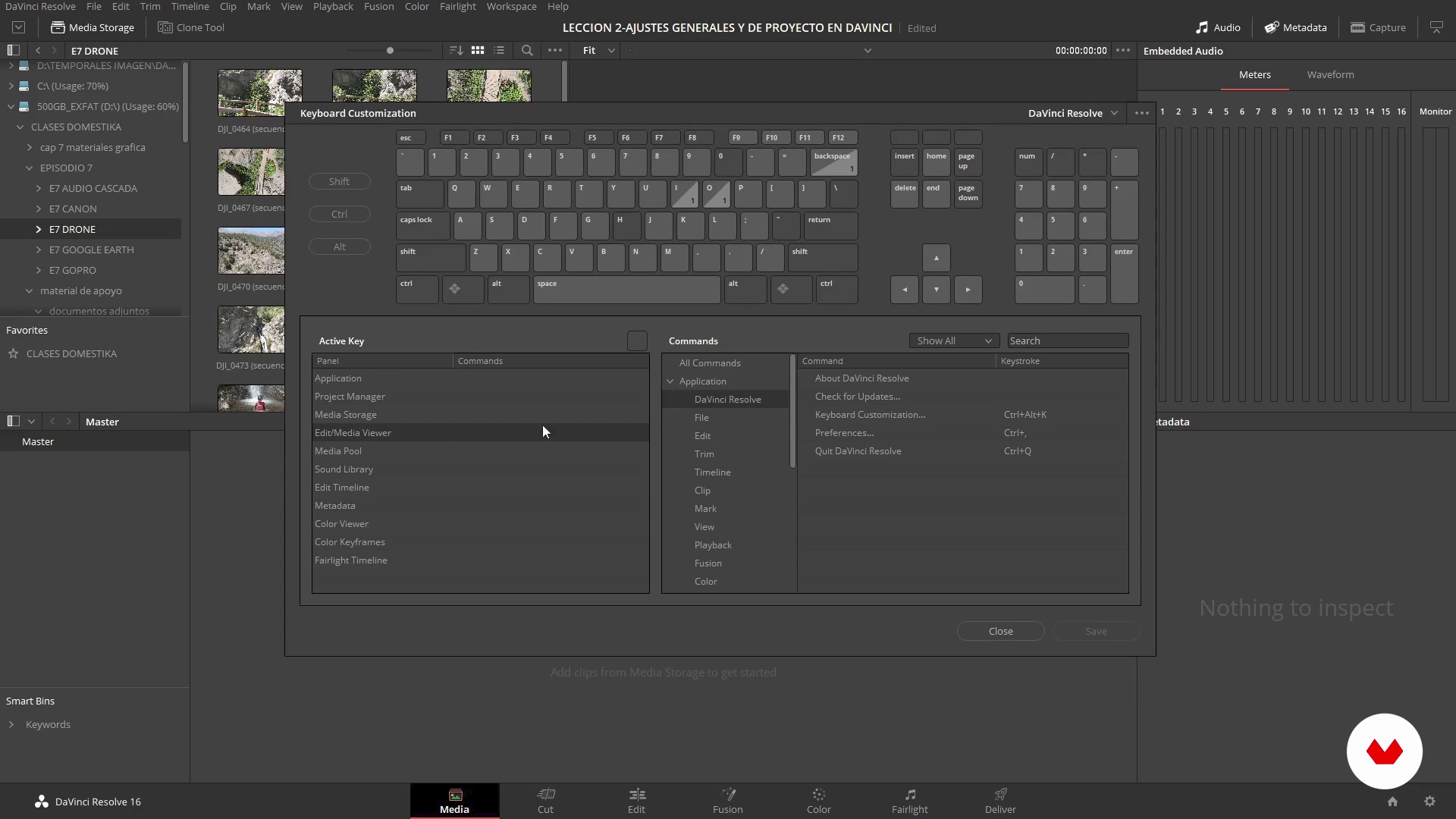Viewport: 1456px width, 819px height.
Task: Switch to the Fusion page
Action: click(727, 801)
